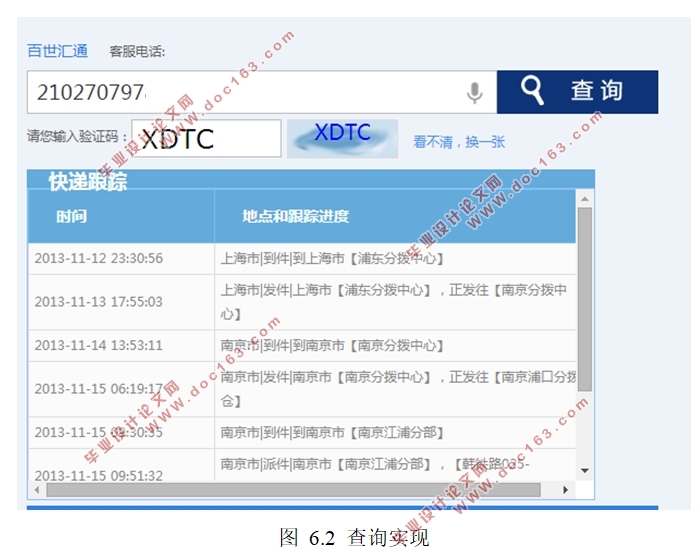The width and height of the screenshot is (700, 557).
Task: Click the horizontal scrollbar left arrow
Action: (x=37, y=490)
